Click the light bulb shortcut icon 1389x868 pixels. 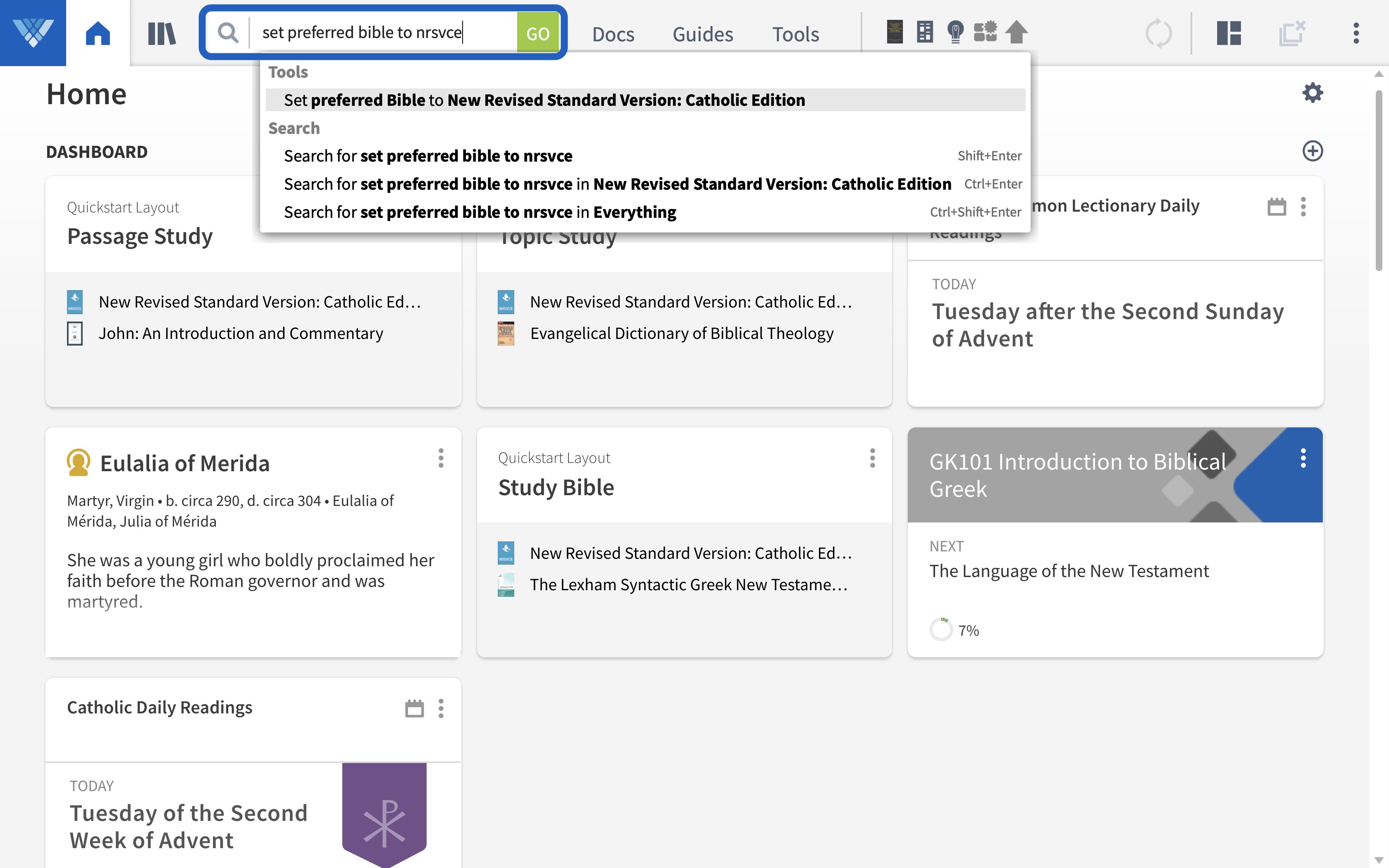coord(955,32)
